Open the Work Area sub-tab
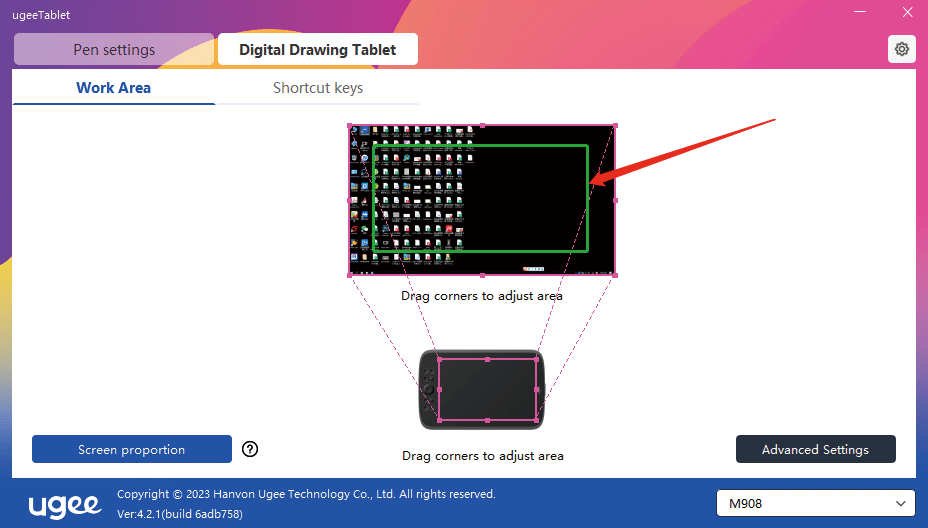Viewport: 928px width, 528px height. [114, 88]
